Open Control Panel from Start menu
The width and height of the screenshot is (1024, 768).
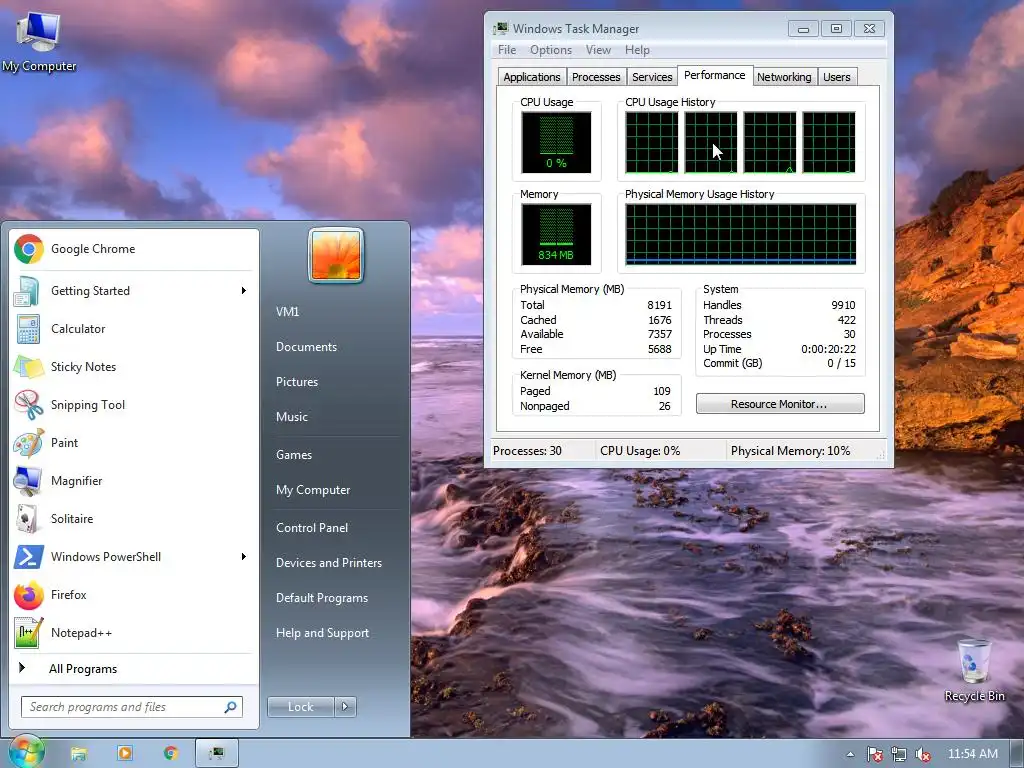312,528
